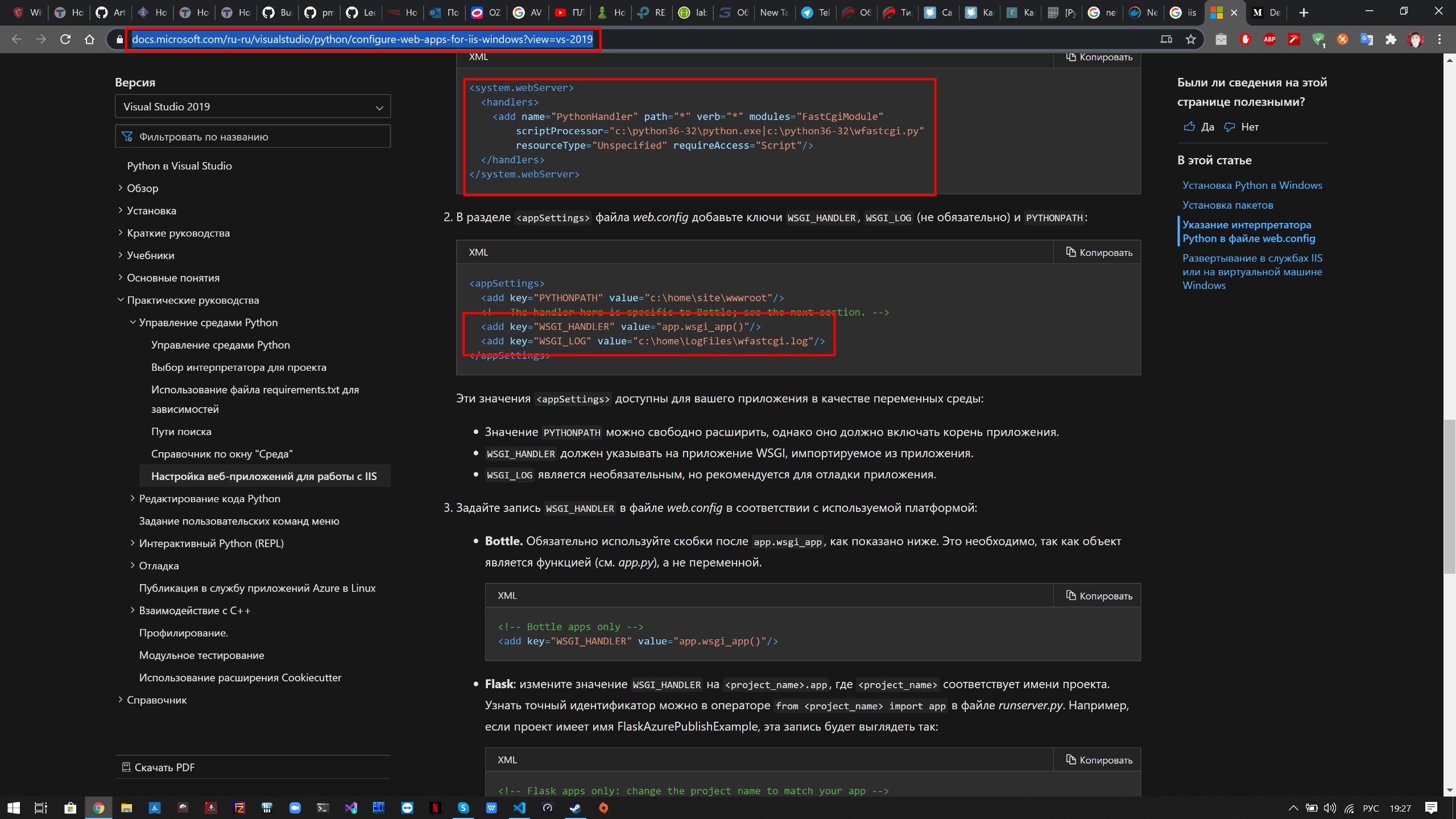Open the send-to-devices icon in address bar
Viewport: 1456px width, 819px height.
pos(1167,39)
